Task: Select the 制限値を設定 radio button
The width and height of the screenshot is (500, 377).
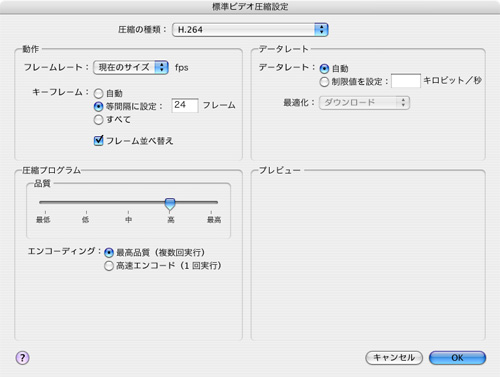Action: 324,82
